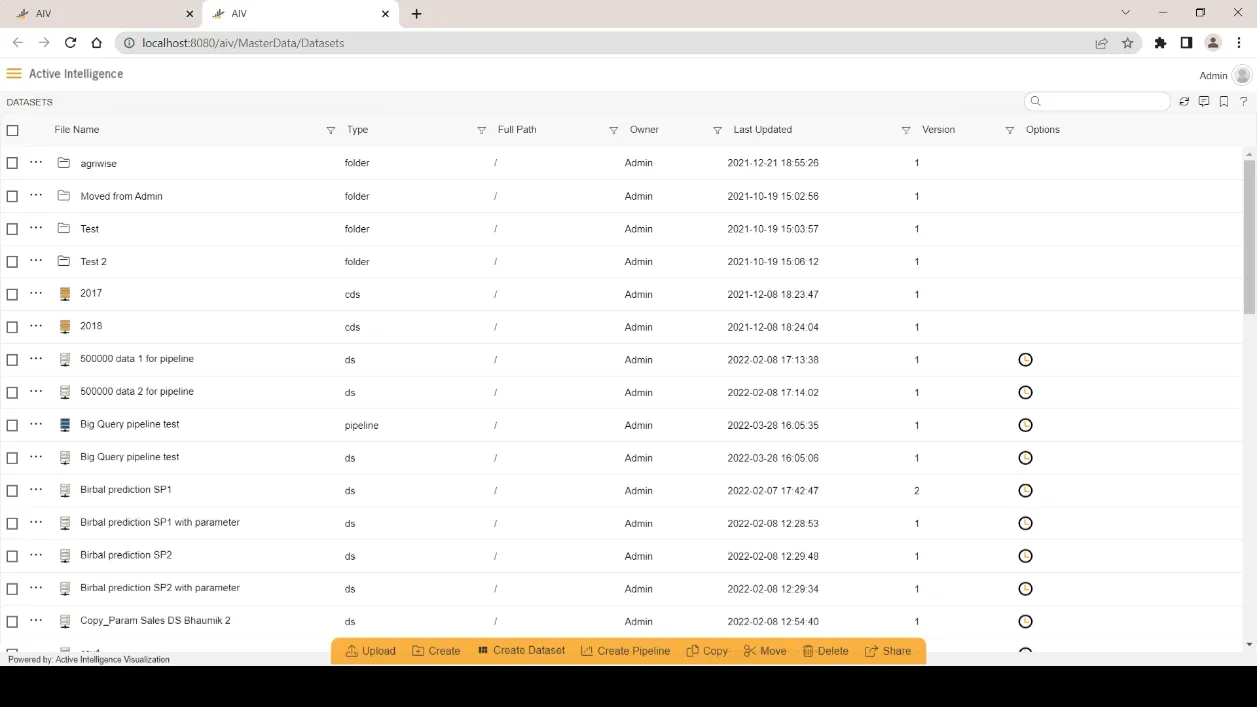Click the refresh icon next to search box

[1184, 102]
